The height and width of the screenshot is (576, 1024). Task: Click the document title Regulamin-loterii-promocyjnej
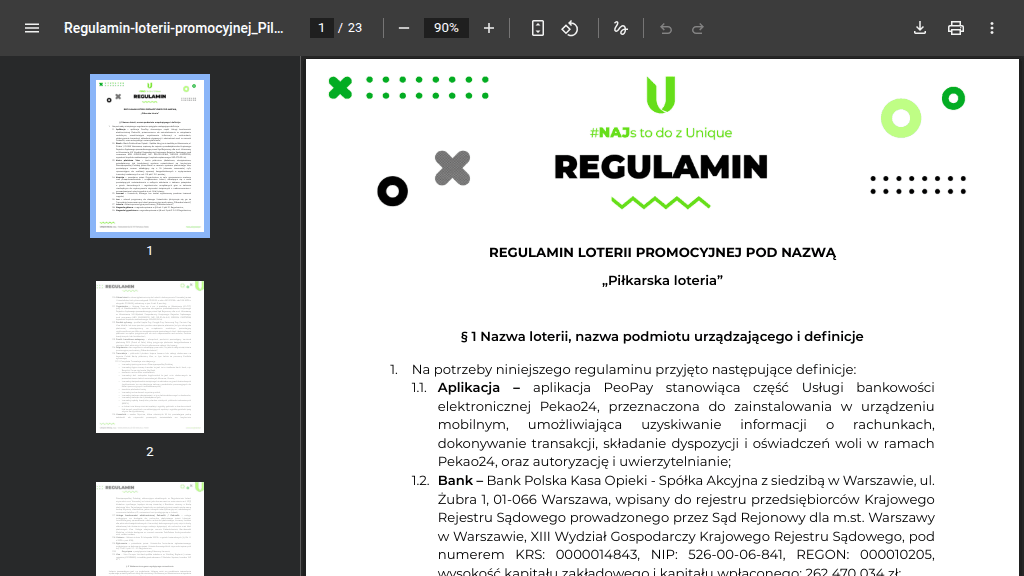click(174, 28)
